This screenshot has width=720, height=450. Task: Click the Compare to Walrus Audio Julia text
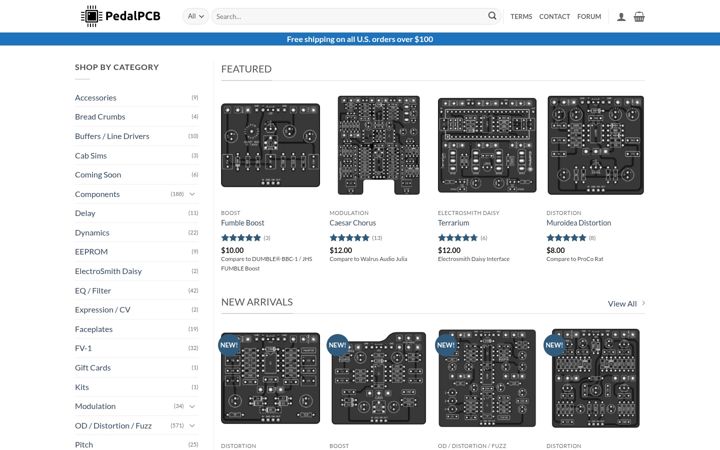click(x=368, y=259)
